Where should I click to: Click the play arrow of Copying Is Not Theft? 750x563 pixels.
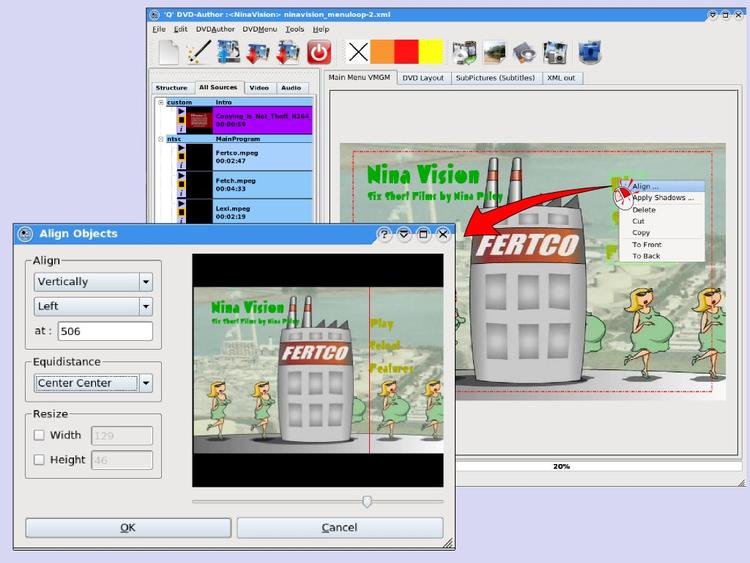[181, 111]
